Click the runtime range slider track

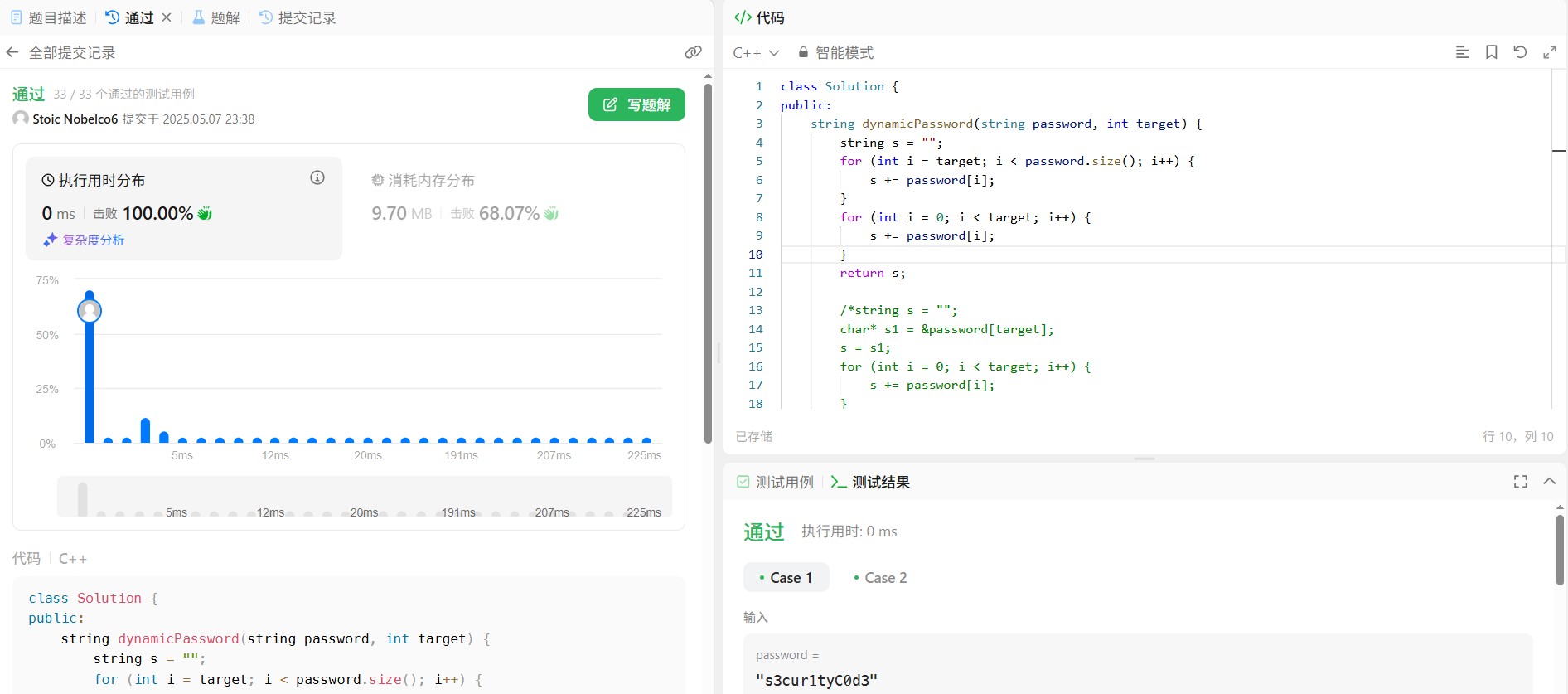coord(365,497)
